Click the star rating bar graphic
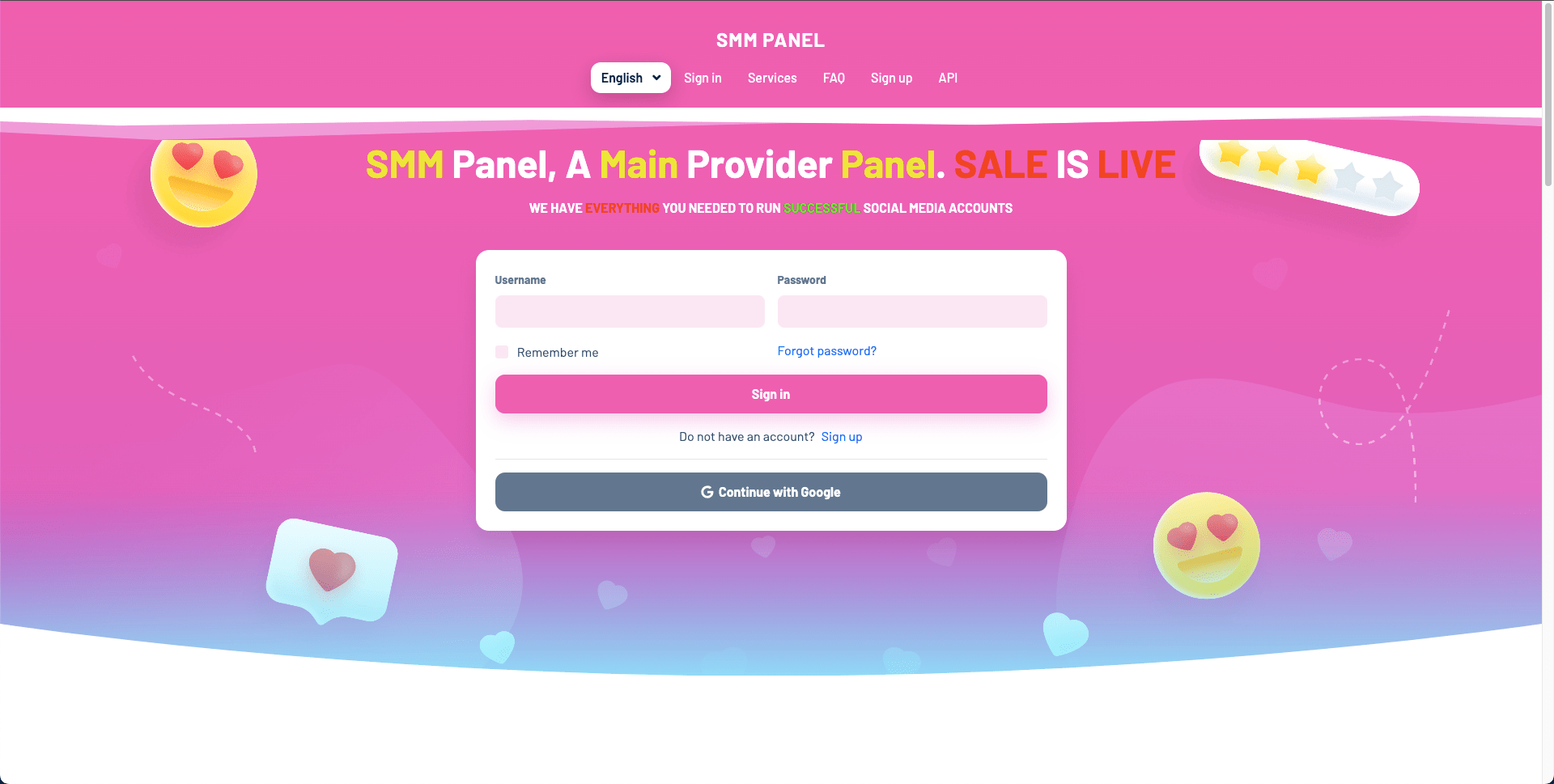The height and width of the screenshot is (784, 1554). (x=1309, y=176)
